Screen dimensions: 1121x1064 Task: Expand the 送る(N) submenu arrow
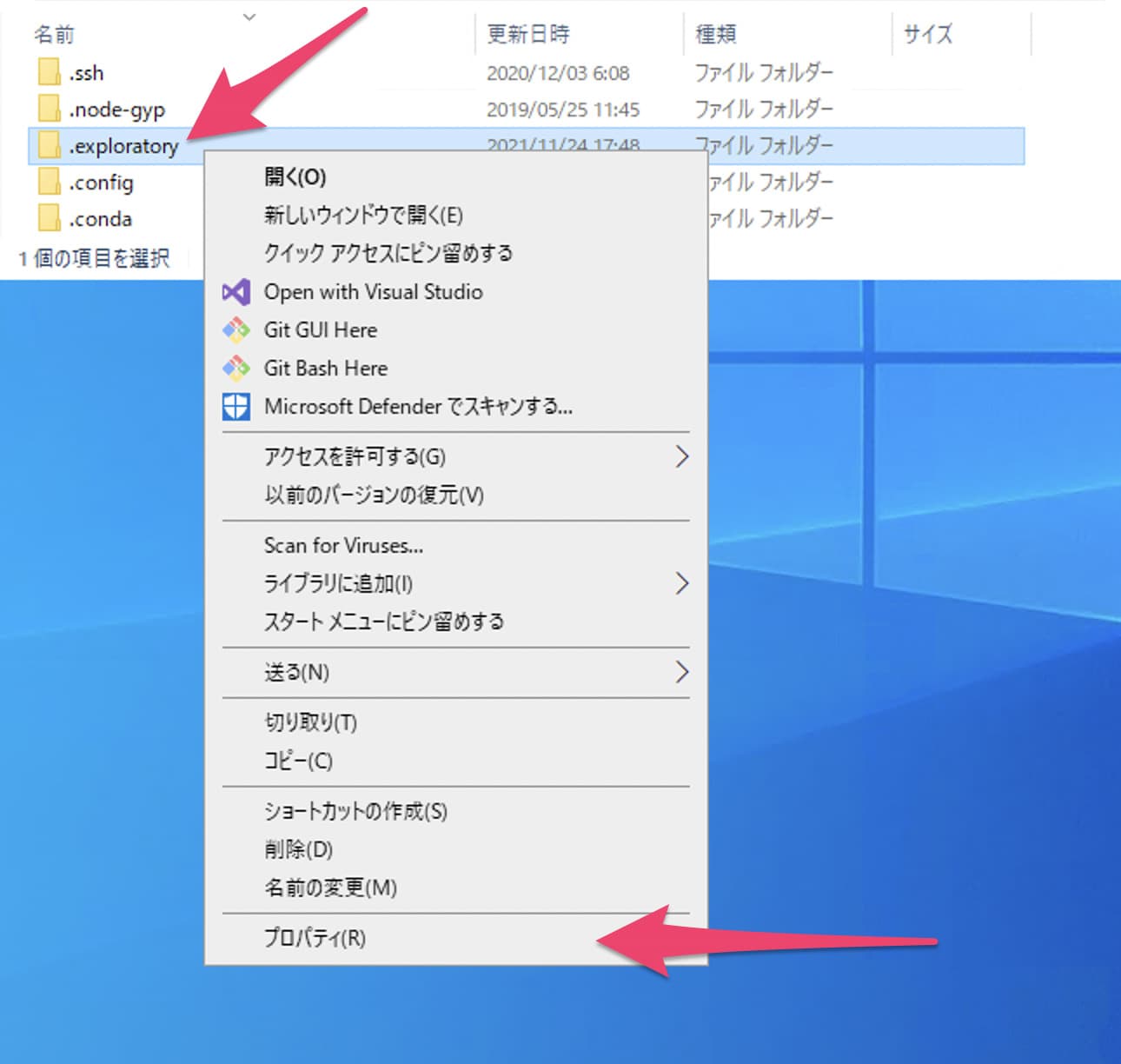(682, 672)
